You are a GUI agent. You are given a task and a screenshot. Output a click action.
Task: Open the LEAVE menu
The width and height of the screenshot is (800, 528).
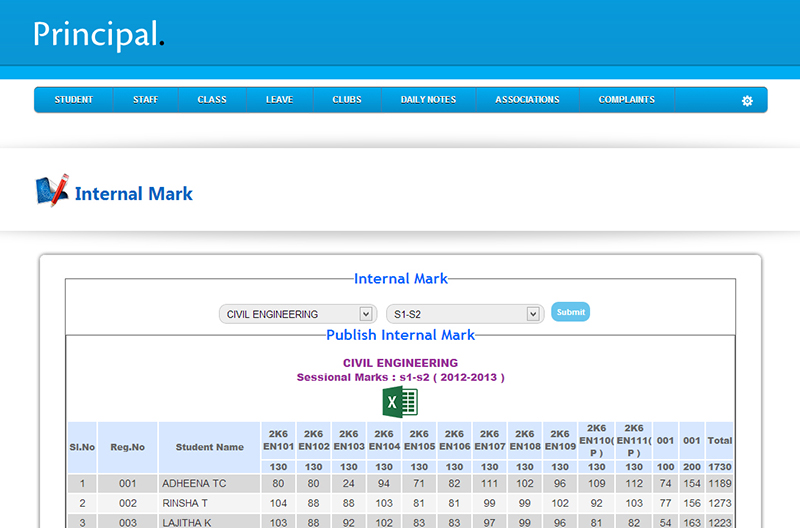(279, 100)
